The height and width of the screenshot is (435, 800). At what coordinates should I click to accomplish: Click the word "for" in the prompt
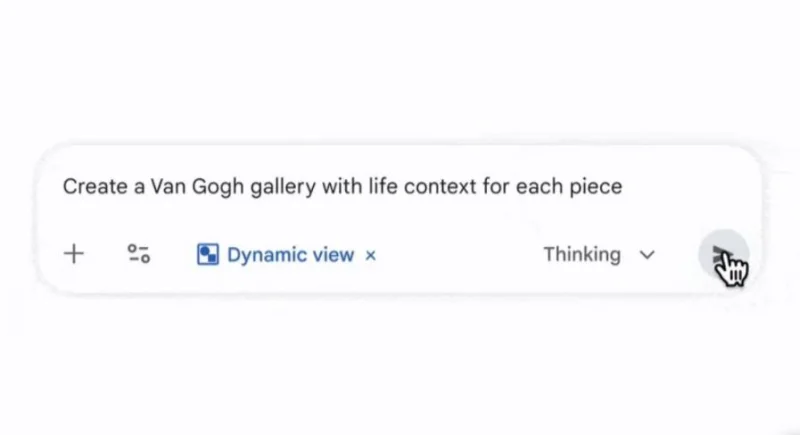[x=494, y=187]
